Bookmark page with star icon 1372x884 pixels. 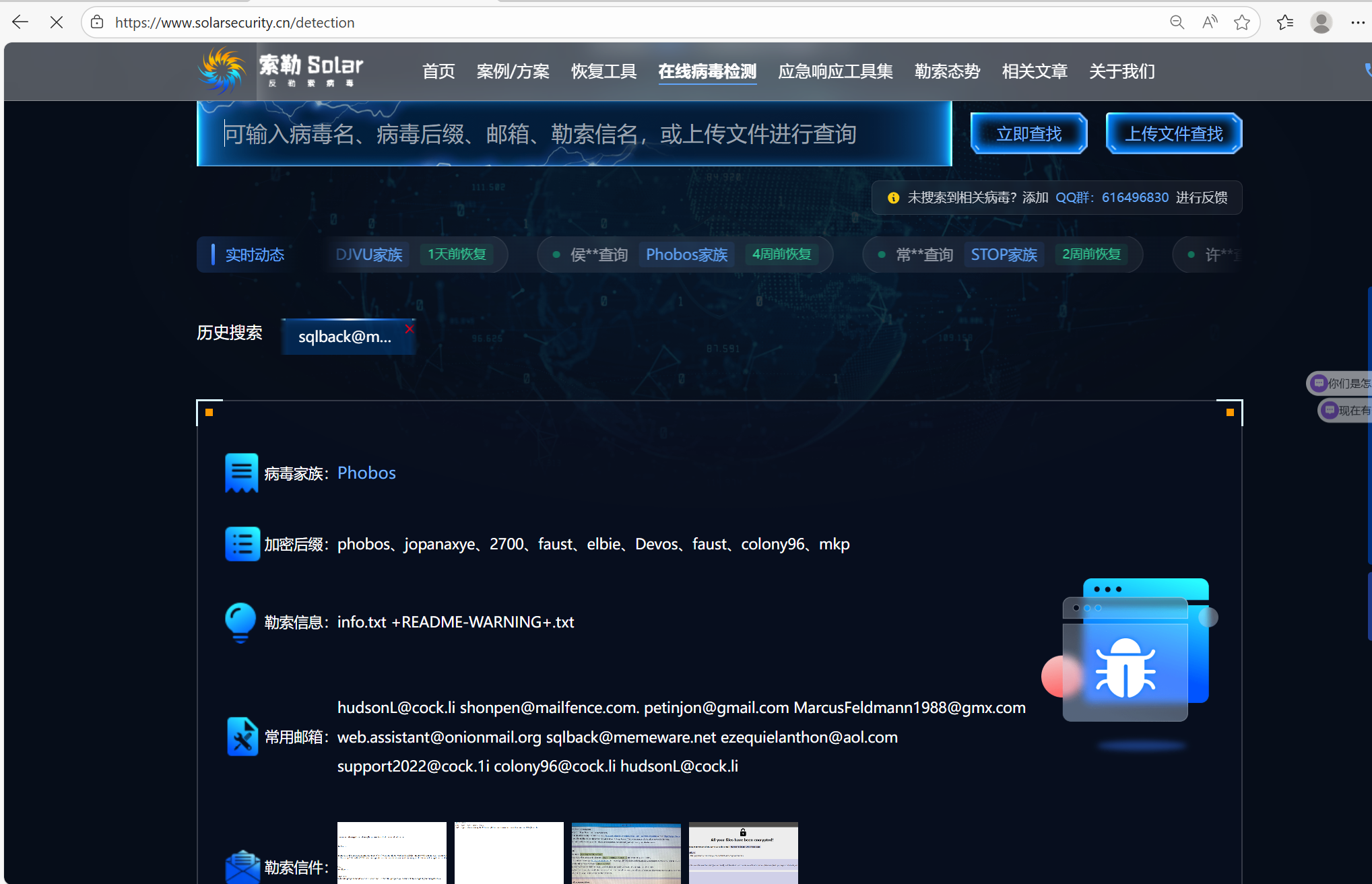tap(1242, 22)
